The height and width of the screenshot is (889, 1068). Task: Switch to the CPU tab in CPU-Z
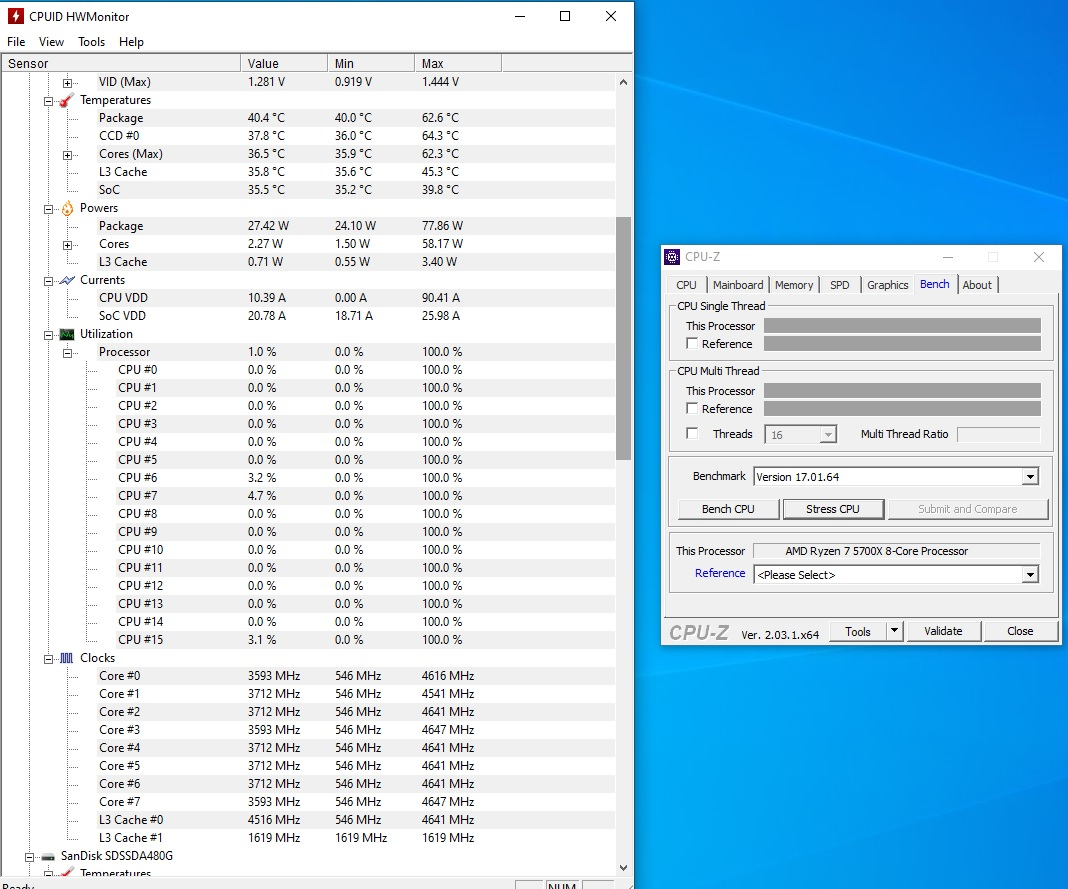[x=686, y=285]
